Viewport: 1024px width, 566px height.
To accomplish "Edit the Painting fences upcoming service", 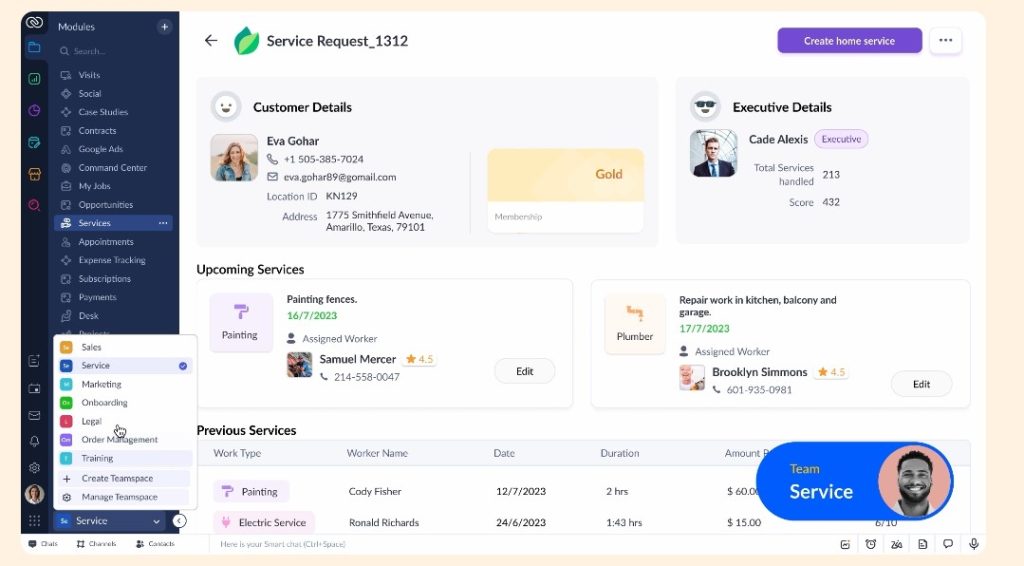I will point(524,371).
